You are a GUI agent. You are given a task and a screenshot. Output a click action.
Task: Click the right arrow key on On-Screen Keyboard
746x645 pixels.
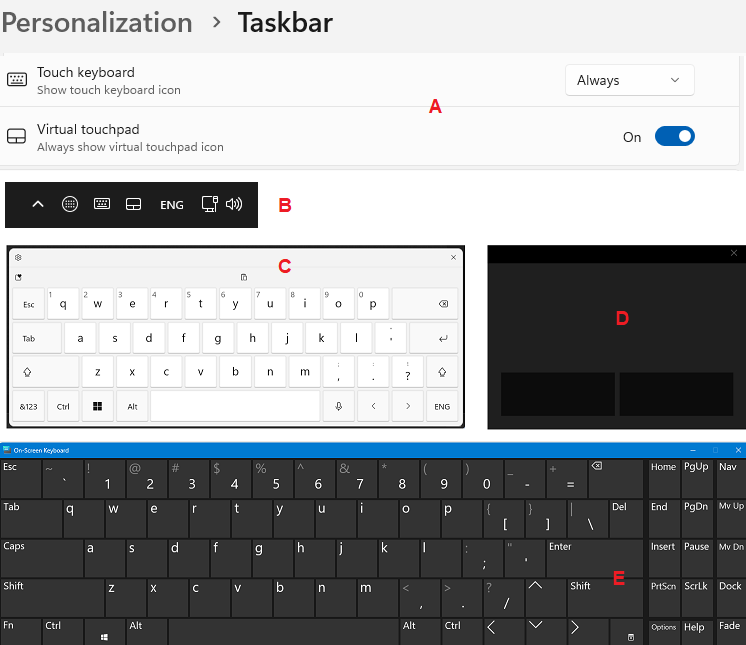tap(588, 632)
